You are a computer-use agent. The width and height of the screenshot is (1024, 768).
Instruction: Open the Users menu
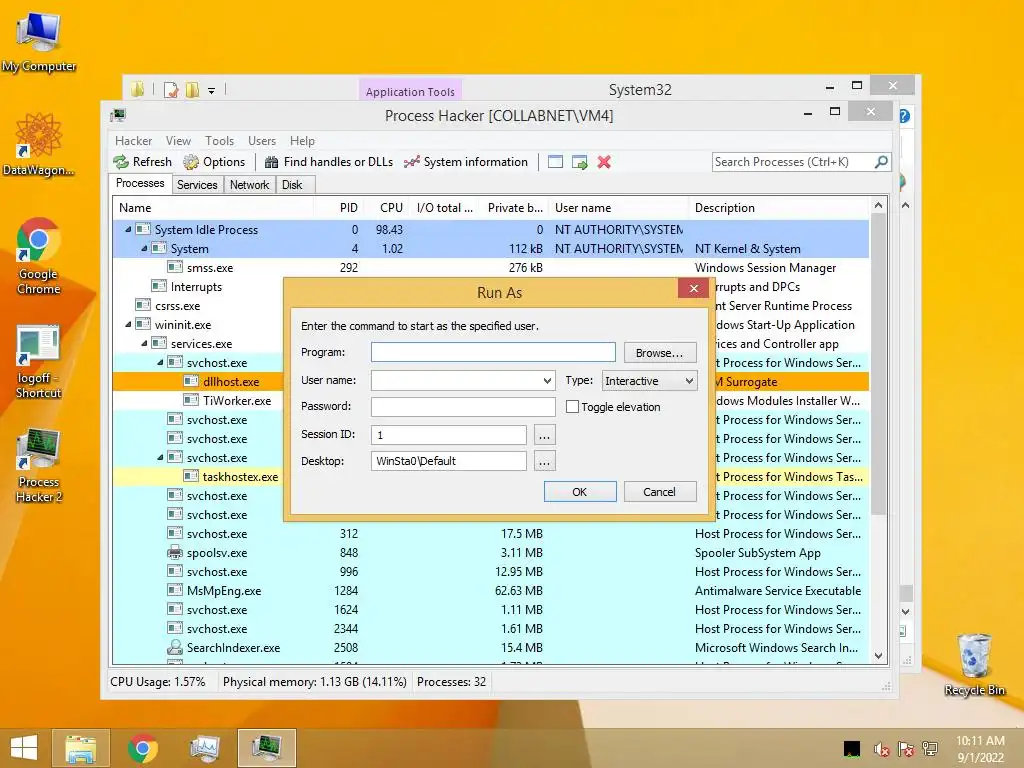(262, 140)
